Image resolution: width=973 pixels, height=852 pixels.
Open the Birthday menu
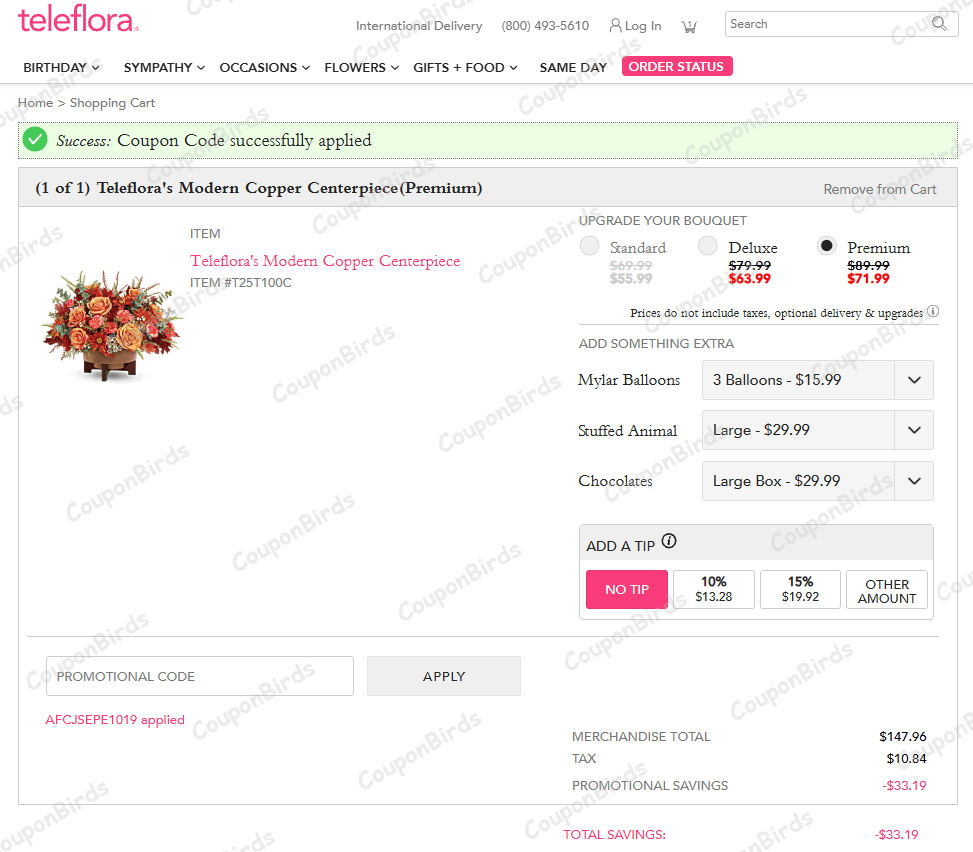tap(61, 68)
